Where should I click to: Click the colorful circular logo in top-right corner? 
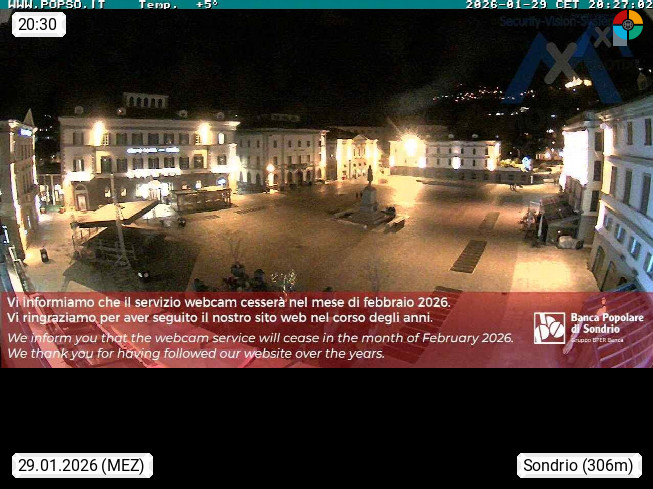click(x=627, y=25)
